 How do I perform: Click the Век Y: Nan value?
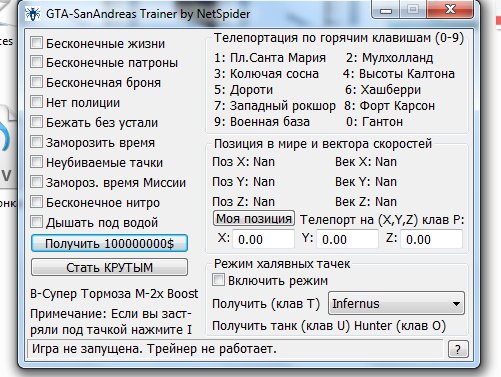(366, 182)
